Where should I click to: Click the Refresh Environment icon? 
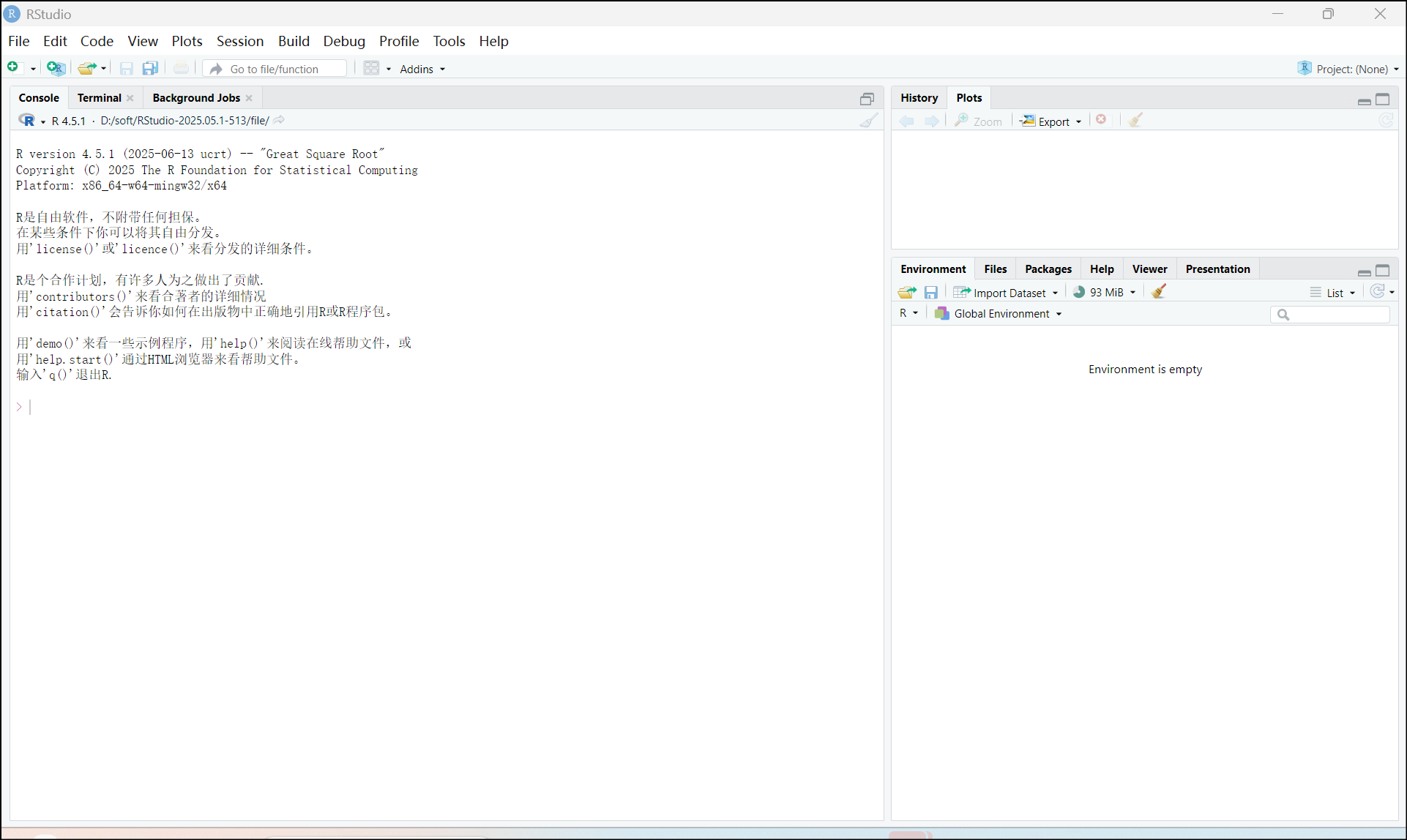(1377, 291)
